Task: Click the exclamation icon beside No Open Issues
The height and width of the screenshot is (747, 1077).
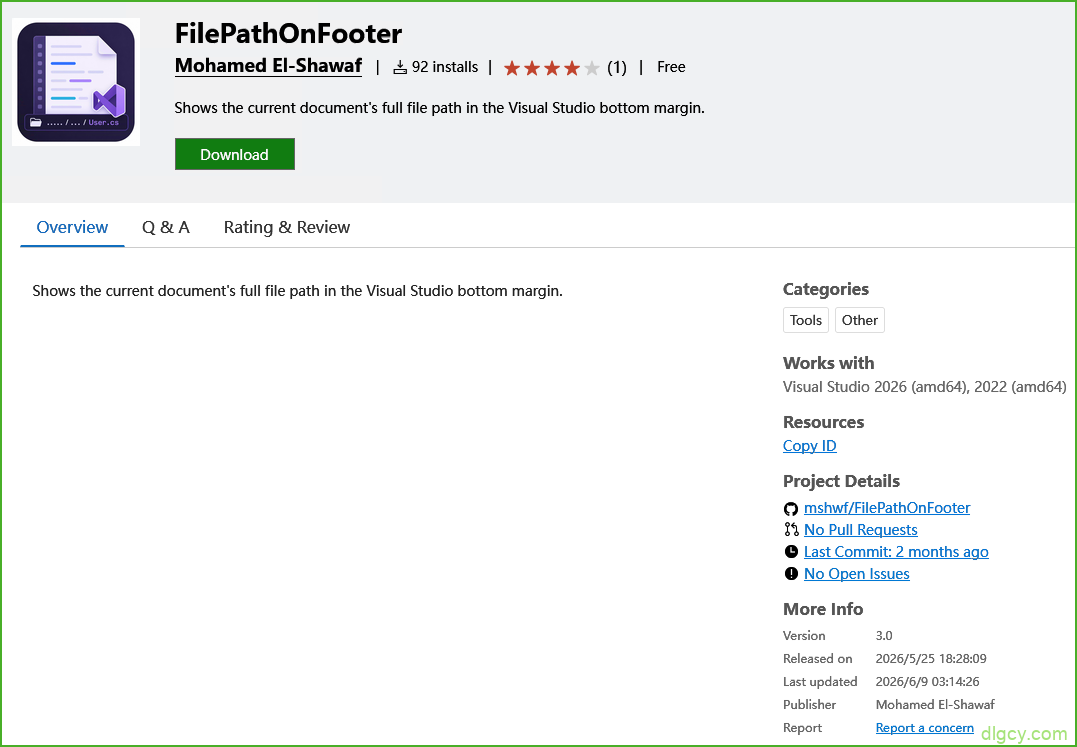Action: click(791, 574)
